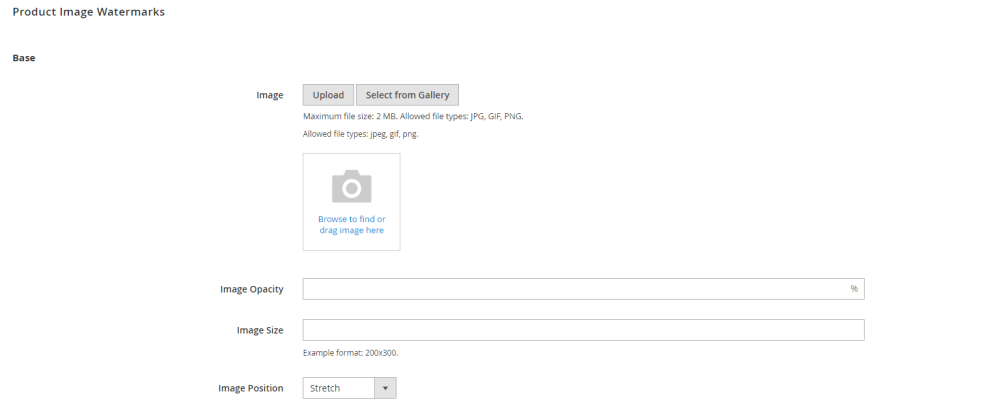Click the Image Position label
The image size is (1000, 411).
point(251,388)
